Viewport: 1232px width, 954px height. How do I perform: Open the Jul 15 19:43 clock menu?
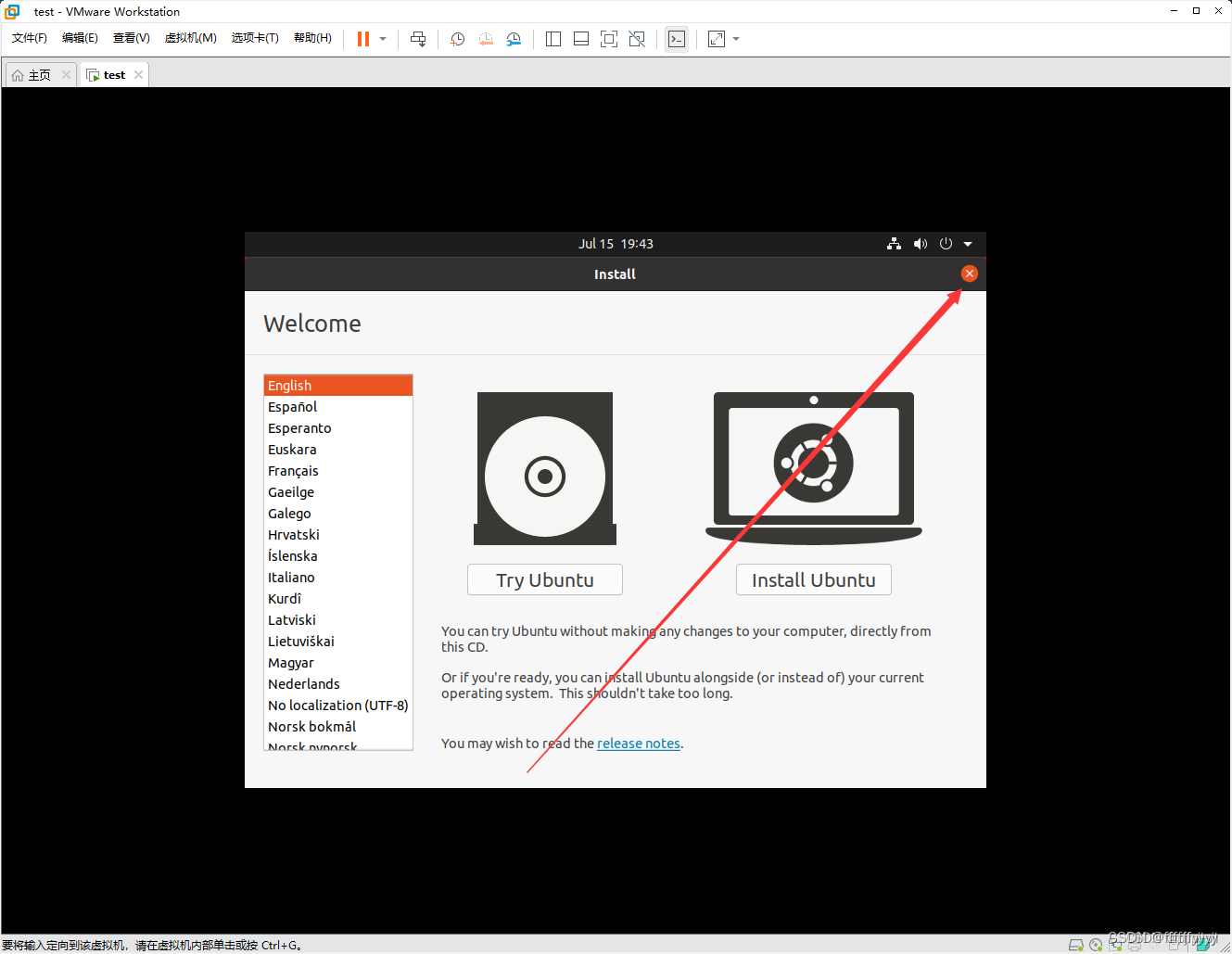[x=616, y=244]
